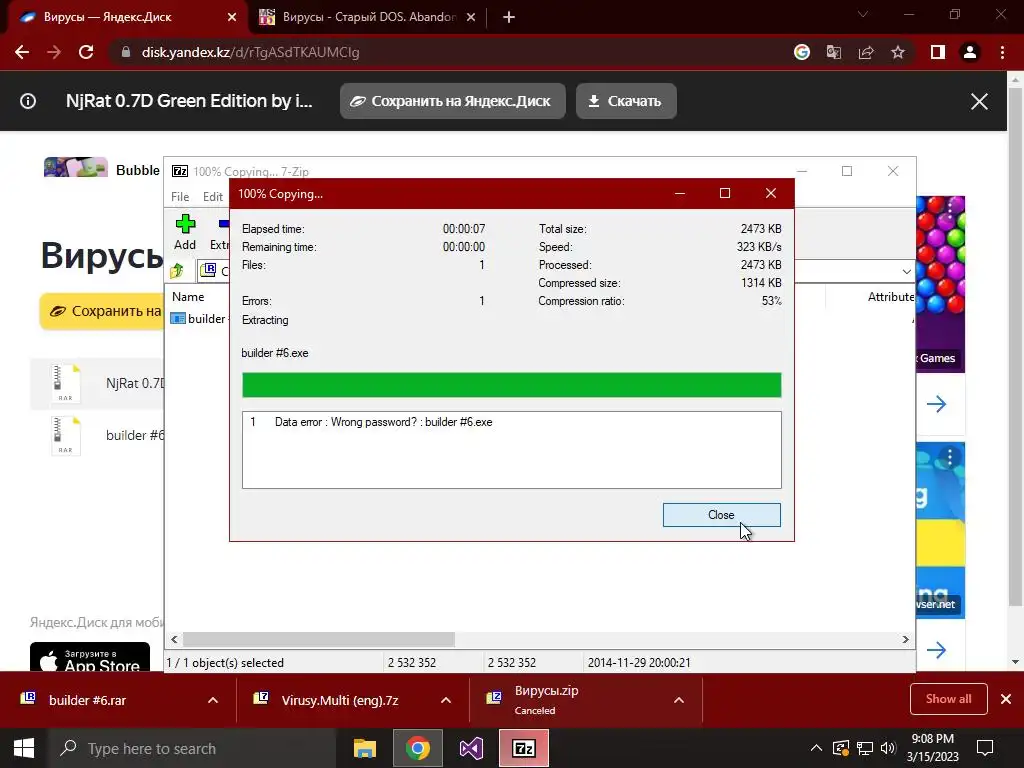The image size is (1024, 768).
Task: Open the file info icon beside NjRat title
Action: point(28,101)
